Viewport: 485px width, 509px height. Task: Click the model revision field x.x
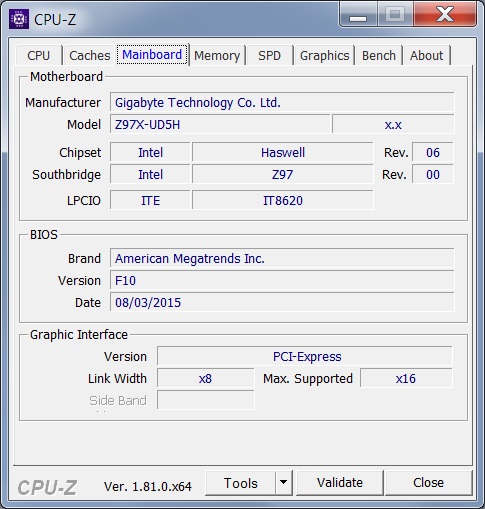tap(393, 124)
